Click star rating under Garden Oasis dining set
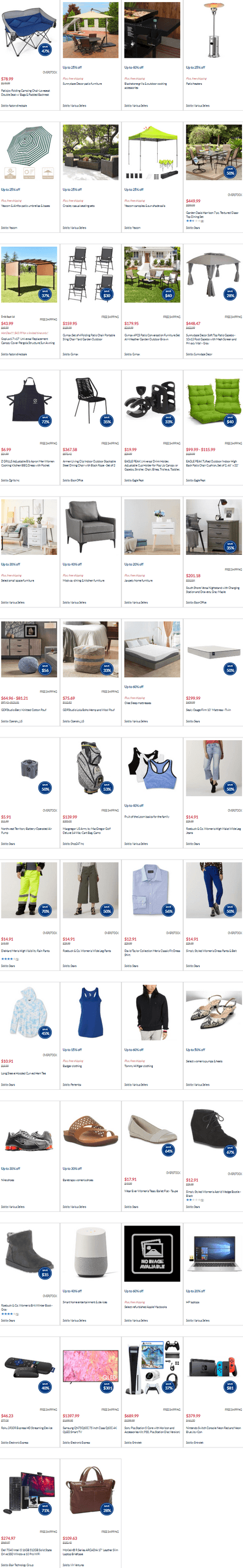243x1568 pixels. 194,221
